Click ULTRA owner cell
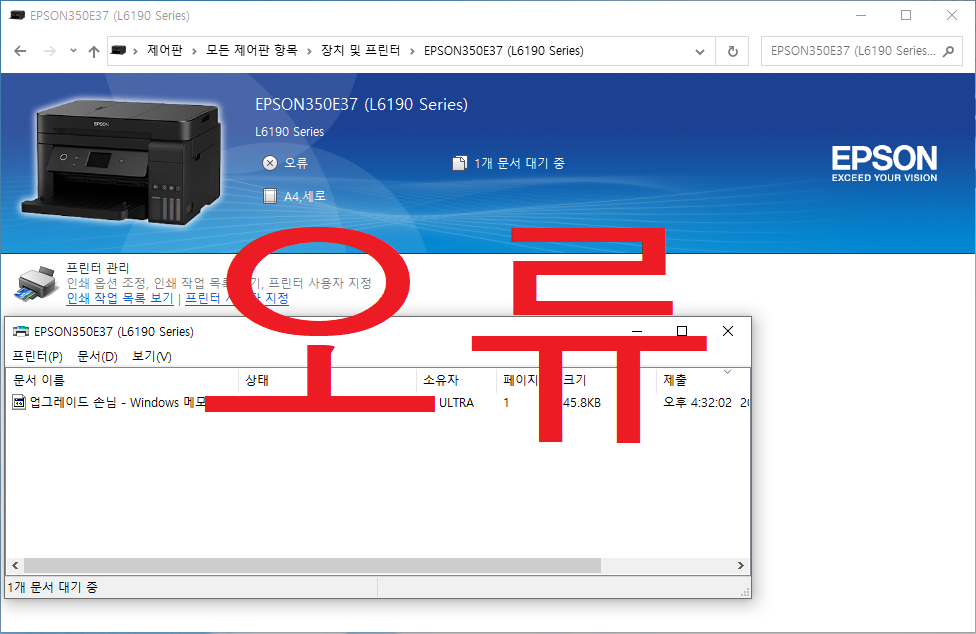Screen dimensions: 976x634 (x=456, y=403)
